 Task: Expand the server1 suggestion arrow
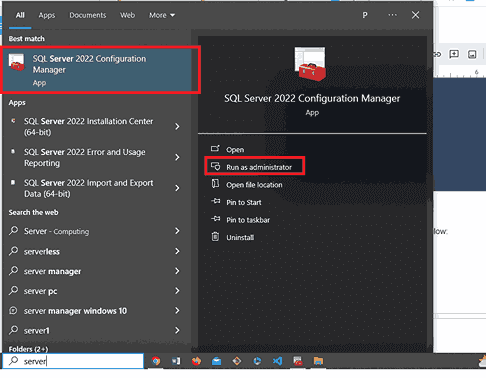pos(177,331)
